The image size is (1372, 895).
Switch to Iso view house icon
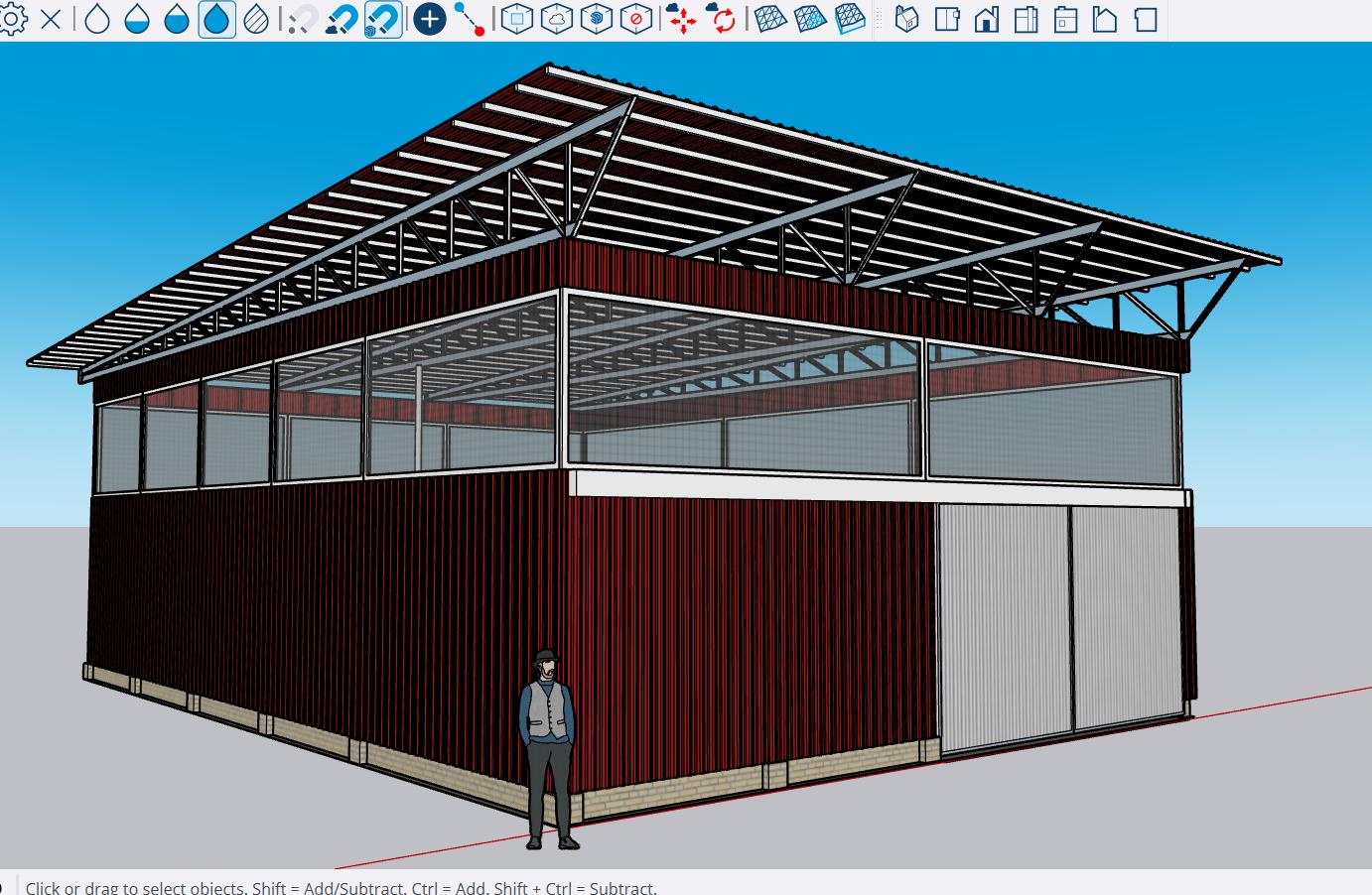(x=906, y=19)
